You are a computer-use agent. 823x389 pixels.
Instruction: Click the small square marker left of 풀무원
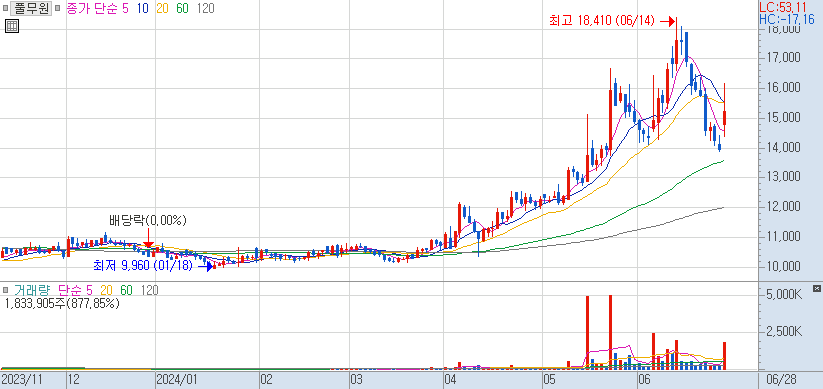4,9
